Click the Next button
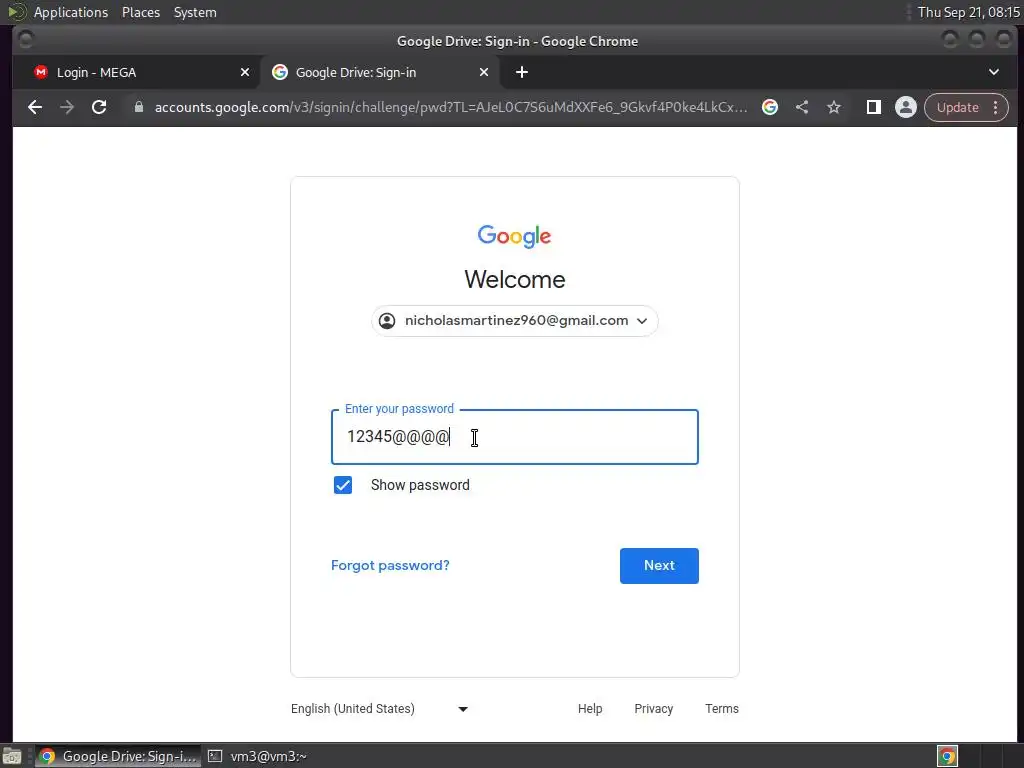Image resolution: width=1024 pixels, height=768 pixels. pos(659,566)
